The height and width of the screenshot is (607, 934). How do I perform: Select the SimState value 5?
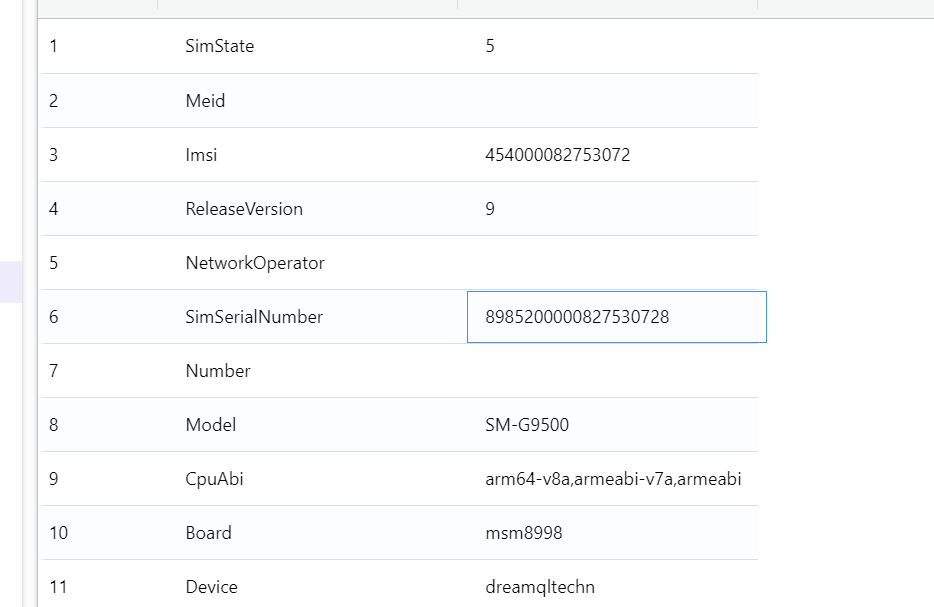(490, 46)
